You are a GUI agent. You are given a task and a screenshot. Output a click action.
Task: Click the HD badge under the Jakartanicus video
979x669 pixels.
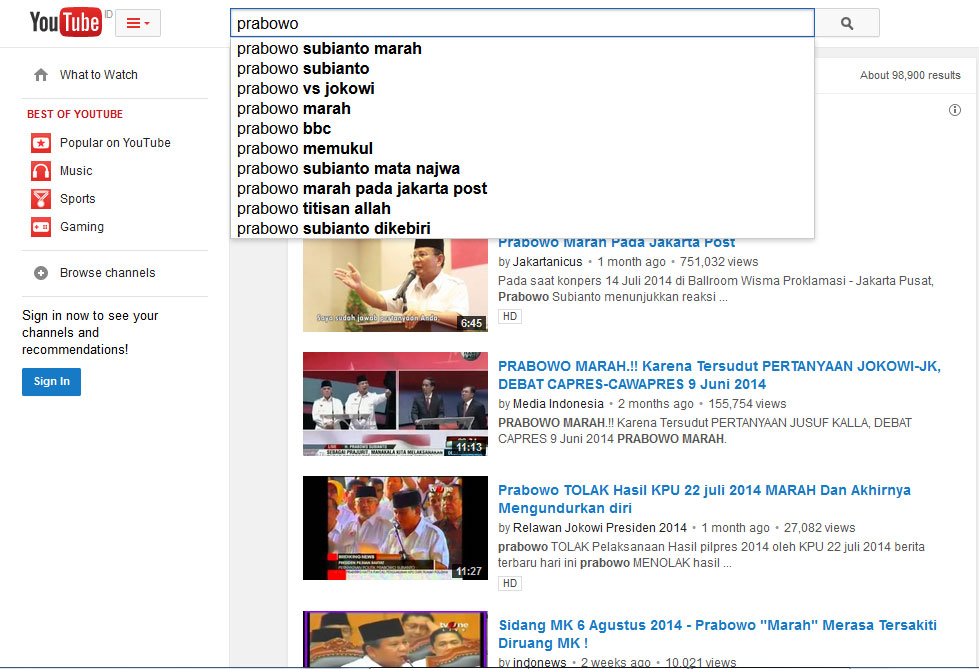coord(510,317)
